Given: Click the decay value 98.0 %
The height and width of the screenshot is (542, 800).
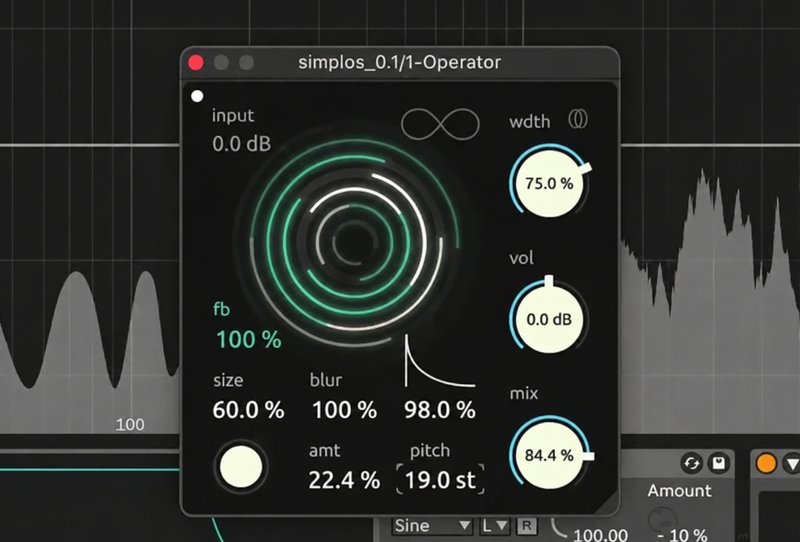Looking at the screenshot, I should [x=440, y=410].
